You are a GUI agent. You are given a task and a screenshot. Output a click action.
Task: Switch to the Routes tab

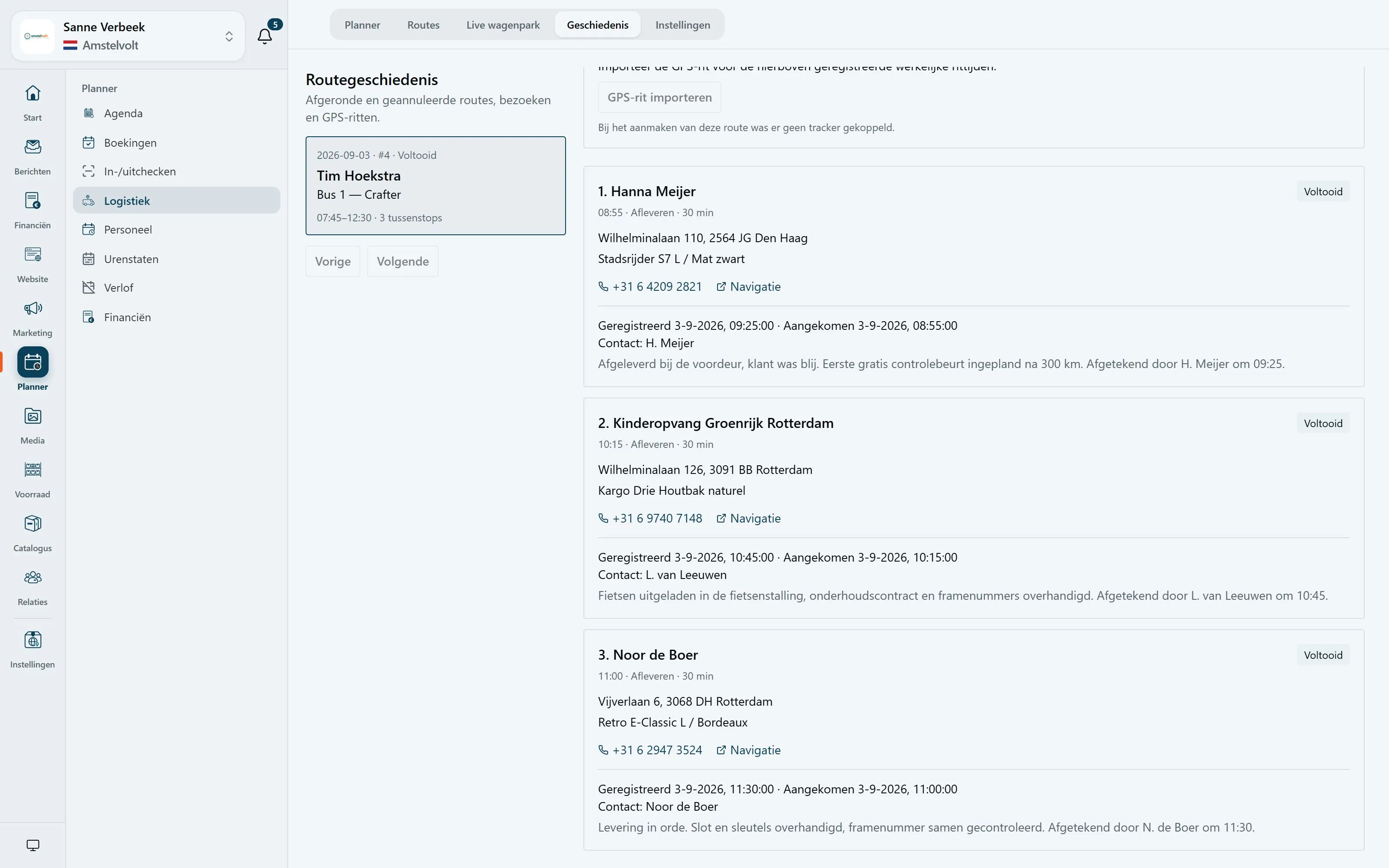tap(424, 25)
